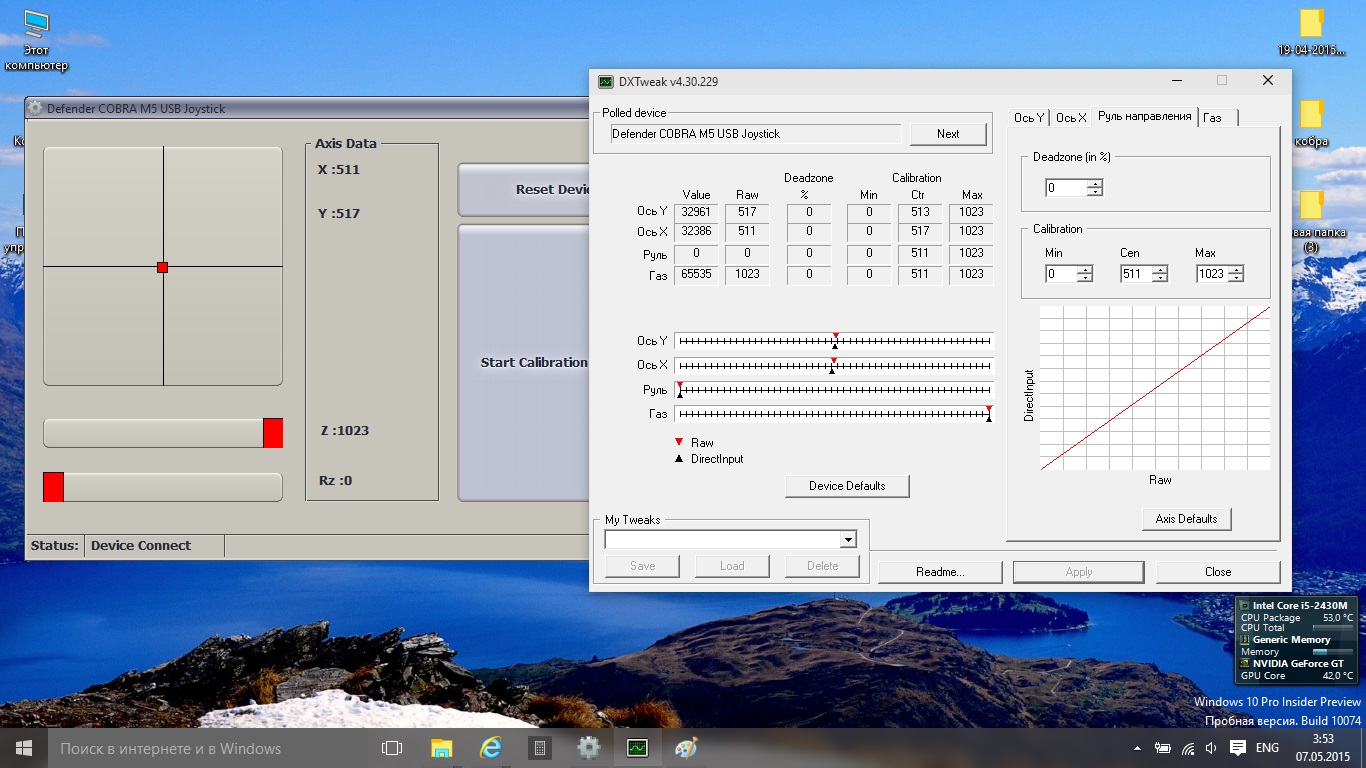Click Reset Device in the joystick window

click(522, 190)
